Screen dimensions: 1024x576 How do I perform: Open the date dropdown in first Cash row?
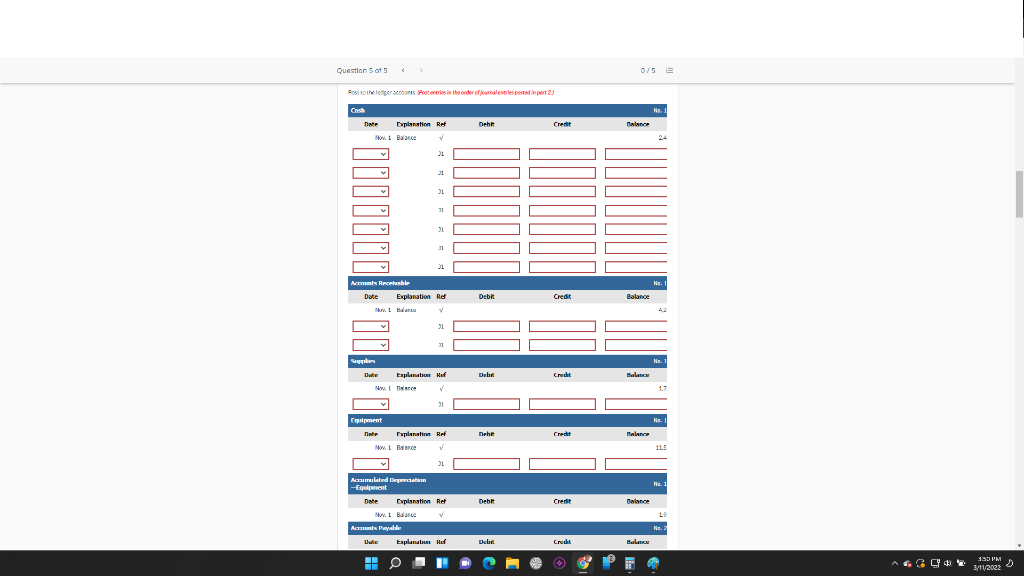point(370,154)
